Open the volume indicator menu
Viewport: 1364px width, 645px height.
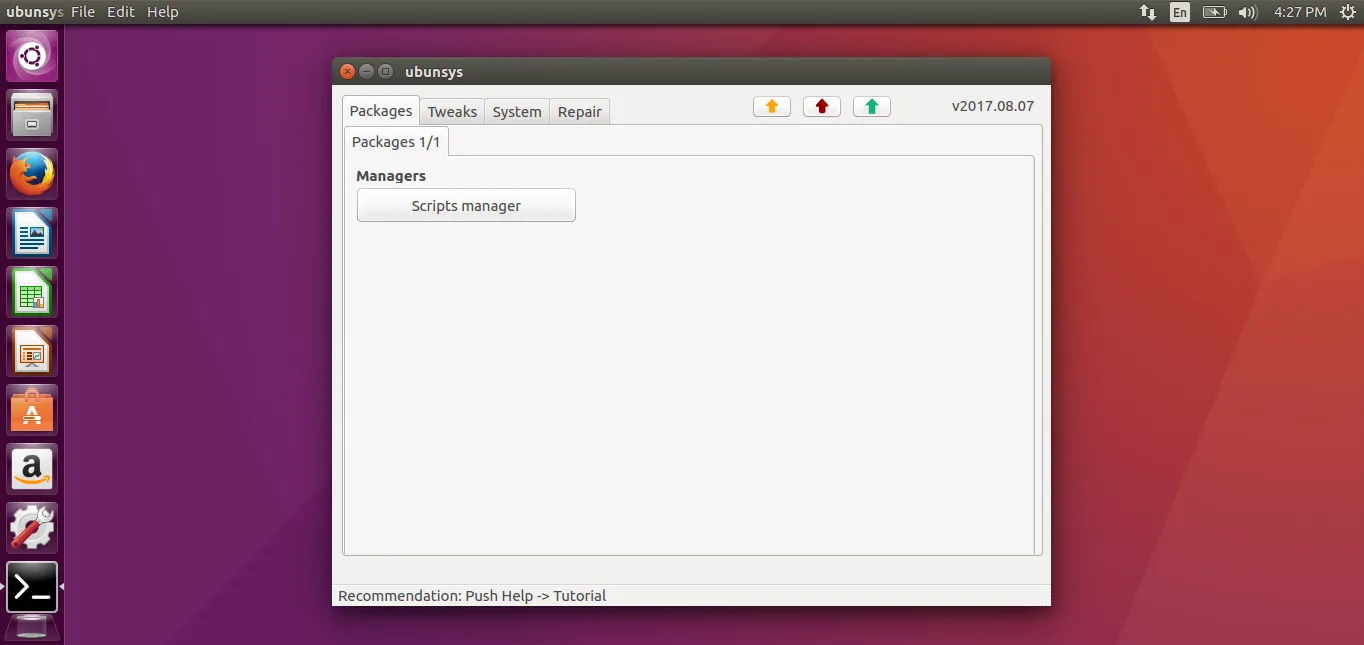1247,12
